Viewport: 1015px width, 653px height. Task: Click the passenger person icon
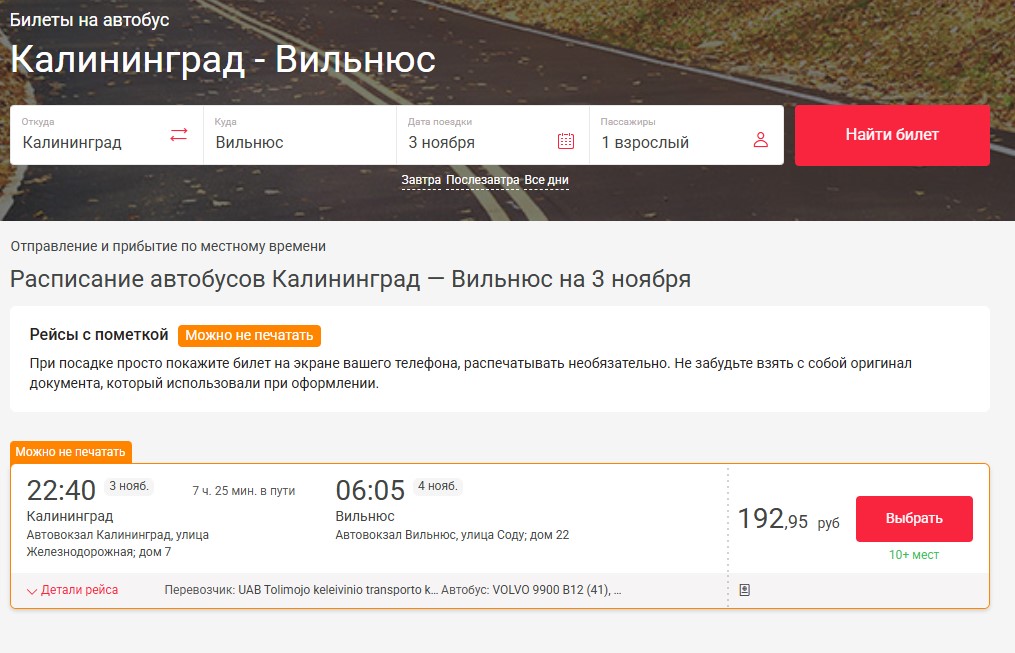tap(761, 138)
